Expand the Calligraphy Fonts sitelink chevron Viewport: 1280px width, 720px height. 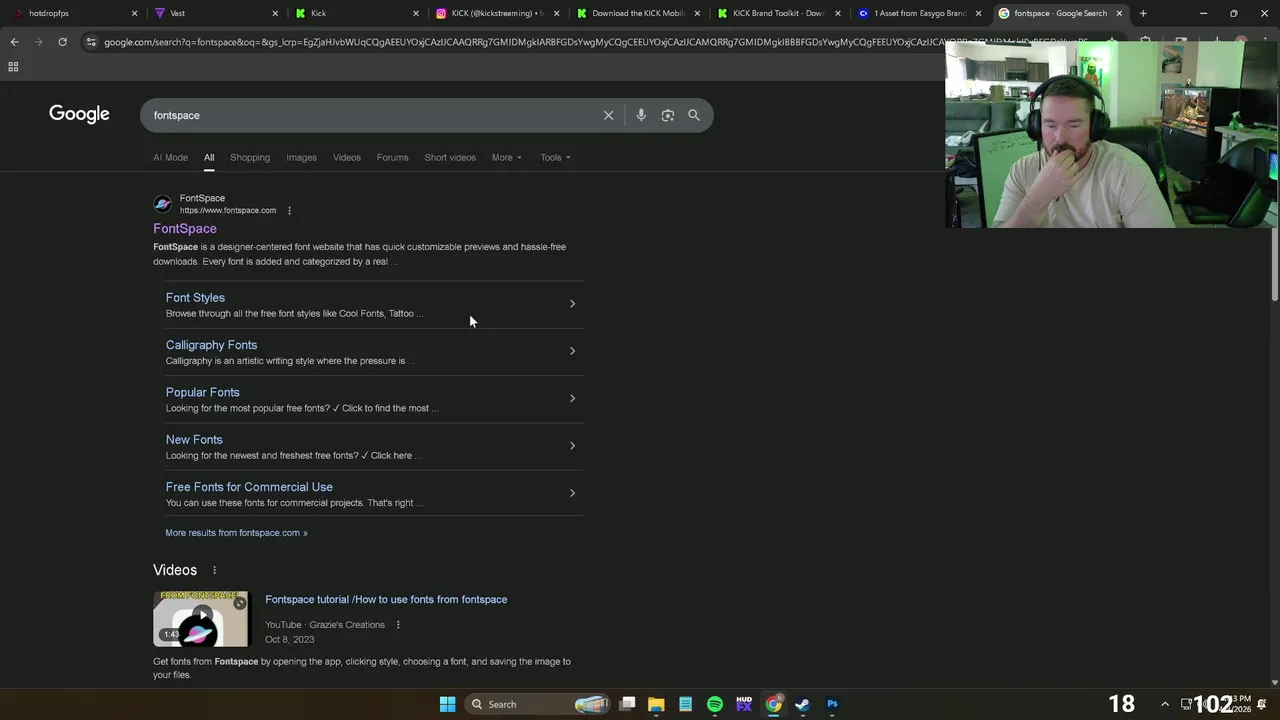[572, 351]
